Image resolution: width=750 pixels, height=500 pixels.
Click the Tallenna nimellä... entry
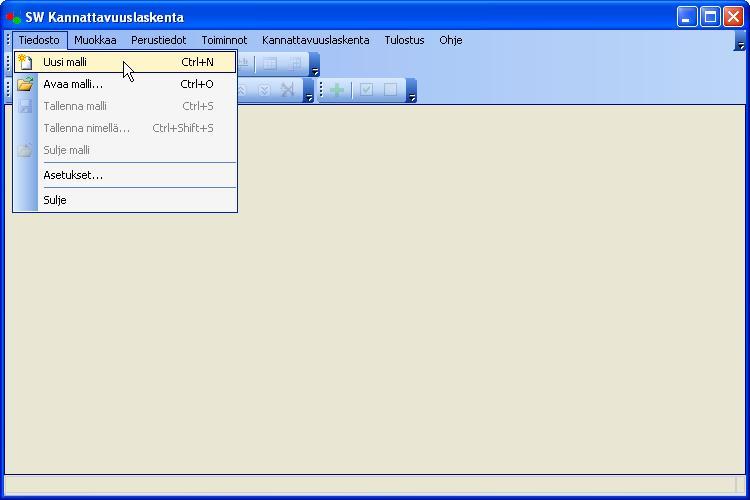click(125, 128)
